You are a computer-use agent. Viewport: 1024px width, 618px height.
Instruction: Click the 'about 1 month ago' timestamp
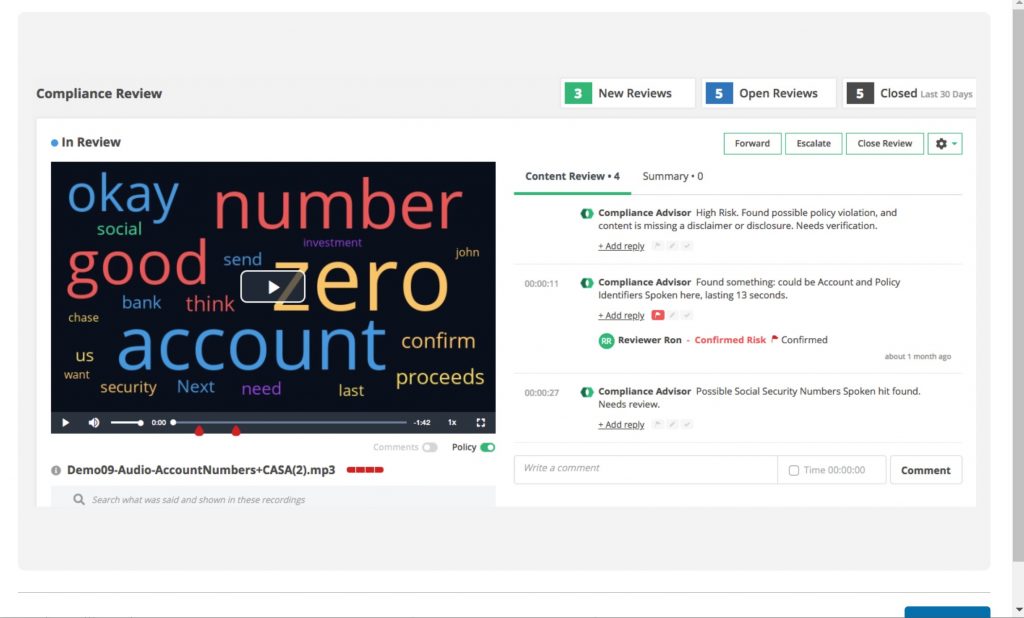918,357
